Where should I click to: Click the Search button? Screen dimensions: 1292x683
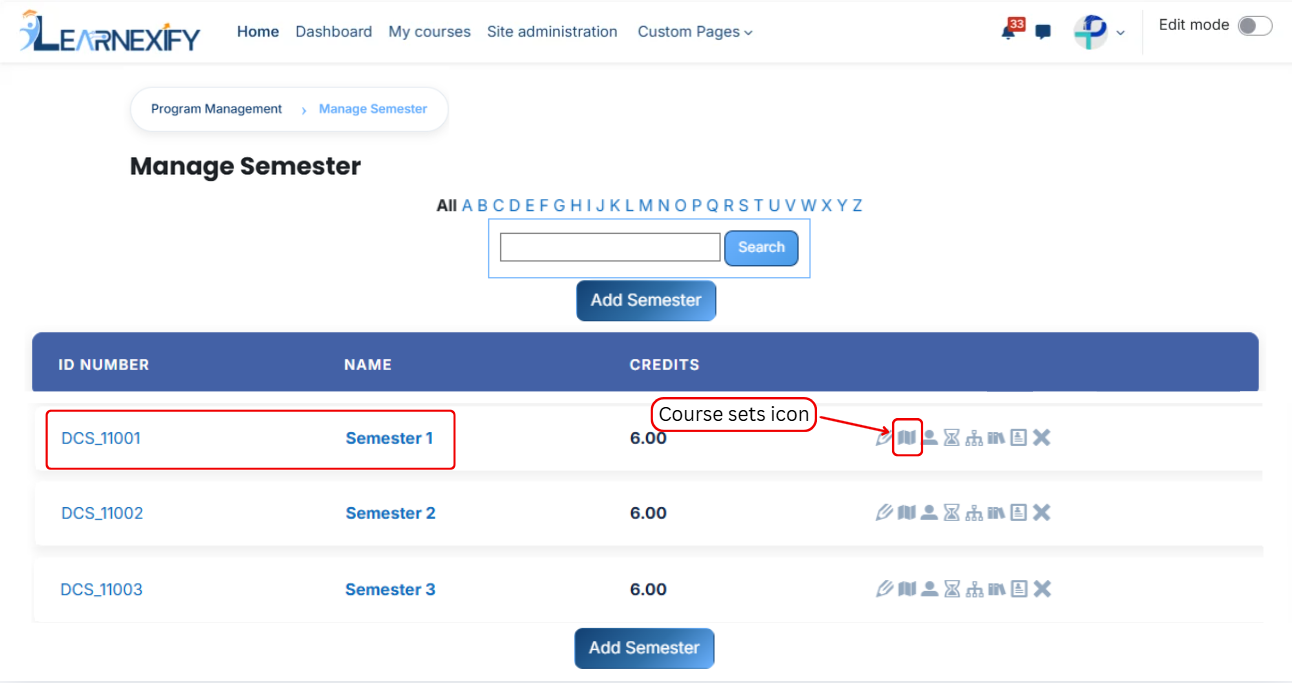pos(761,248)
